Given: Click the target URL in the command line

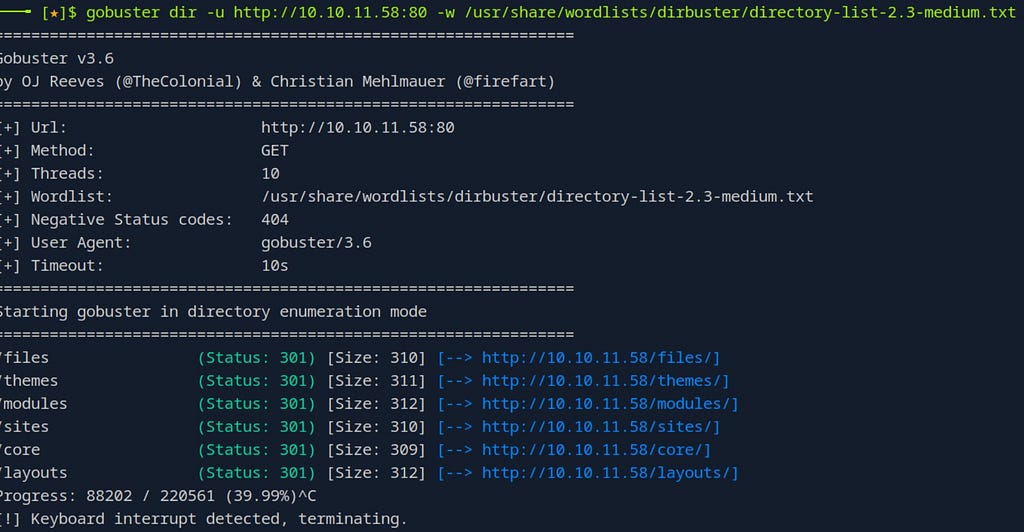Looking at the screenshot, I should point(330,12).
